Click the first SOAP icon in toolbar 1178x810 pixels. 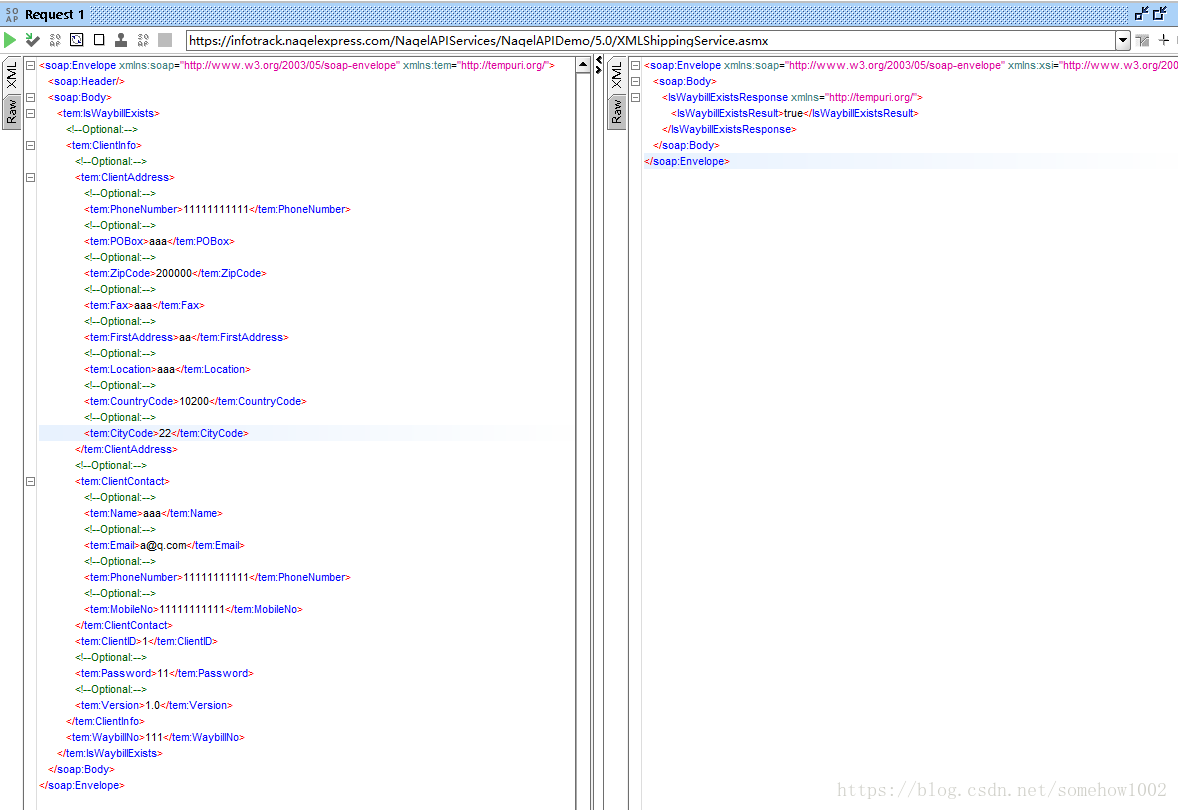tap(55, 40)
